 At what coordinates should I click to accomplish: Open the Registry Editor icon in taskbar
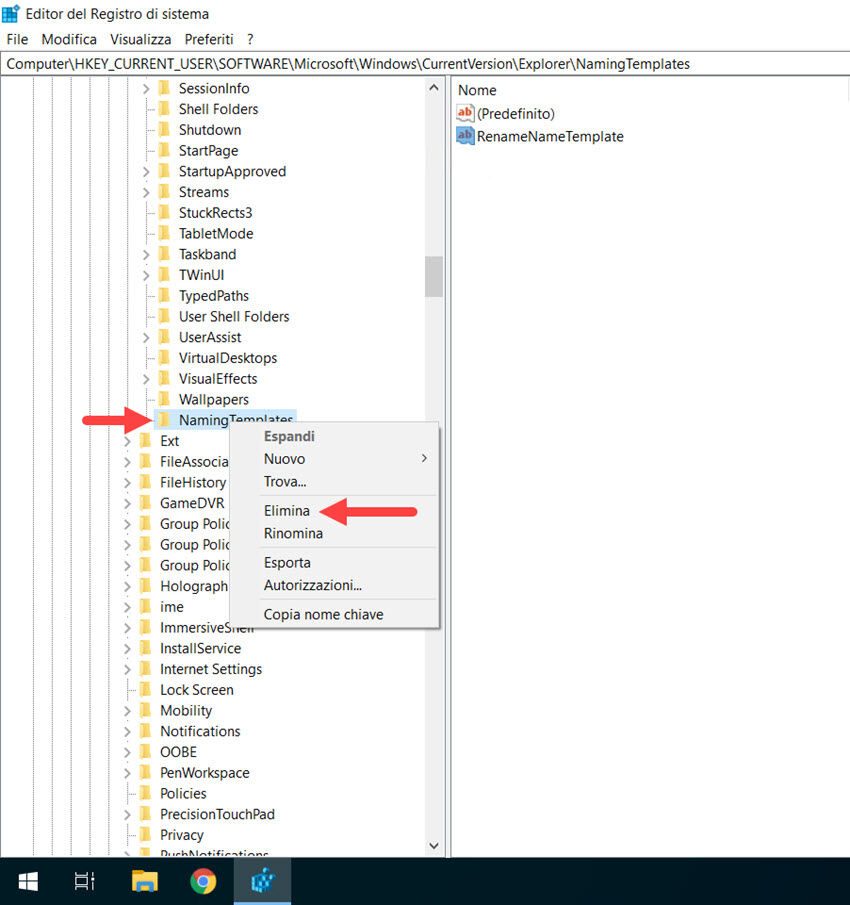pyautogui.click(x=262, y=881)
